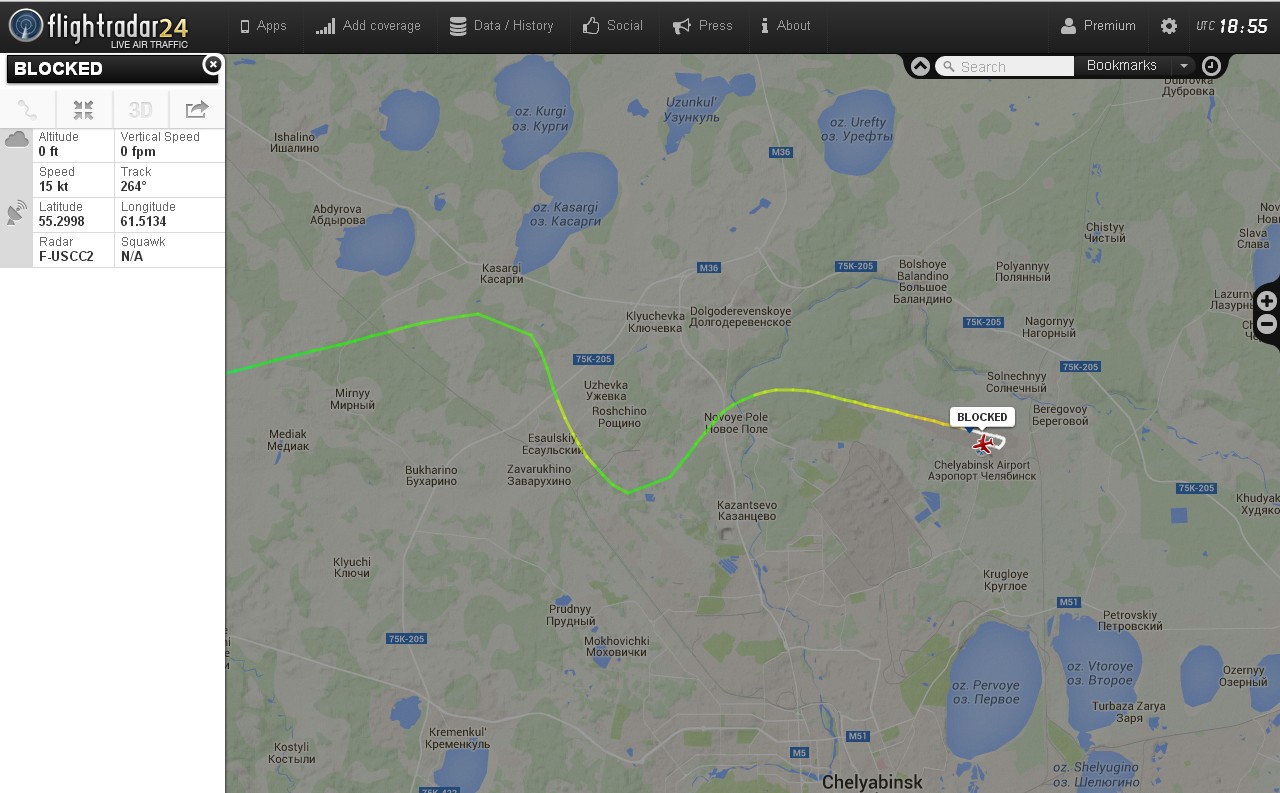Select the red airplane icon on map
This screenshot has height=793, width=1280.
pos(983,444)
